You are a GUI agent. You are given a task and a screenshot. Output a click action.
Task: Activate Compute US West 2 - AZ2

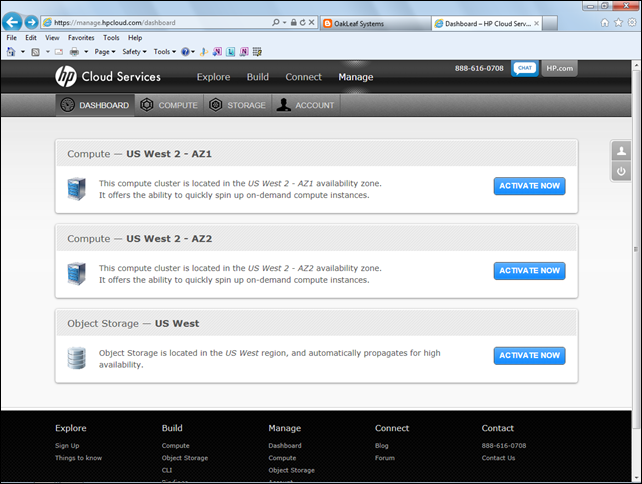click(529, 271)
